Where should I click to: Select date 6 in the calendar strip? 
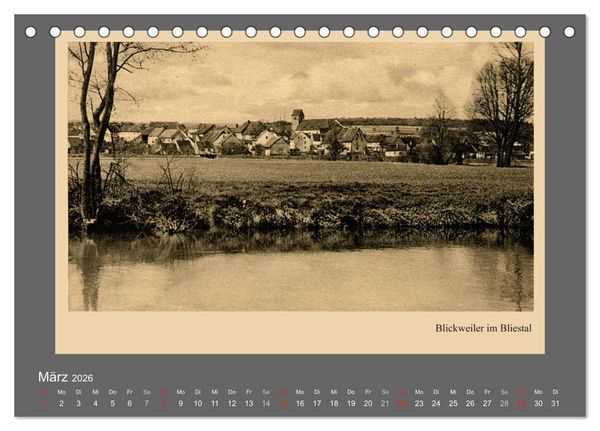point(129,403)
